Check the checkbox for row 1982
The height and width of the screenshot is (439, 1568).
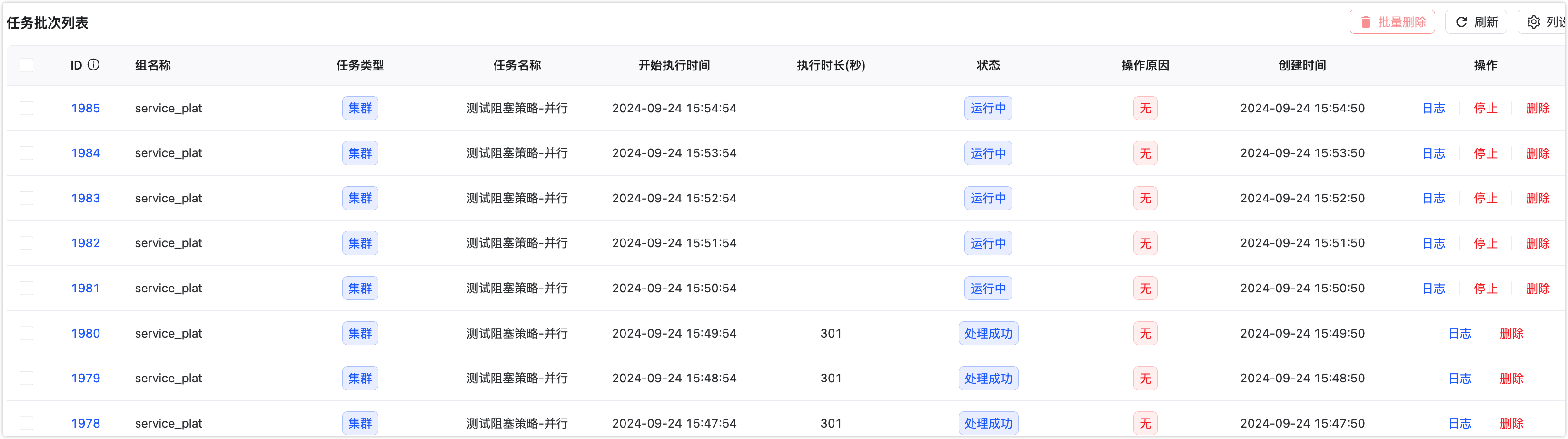click(x=26, y=243)
